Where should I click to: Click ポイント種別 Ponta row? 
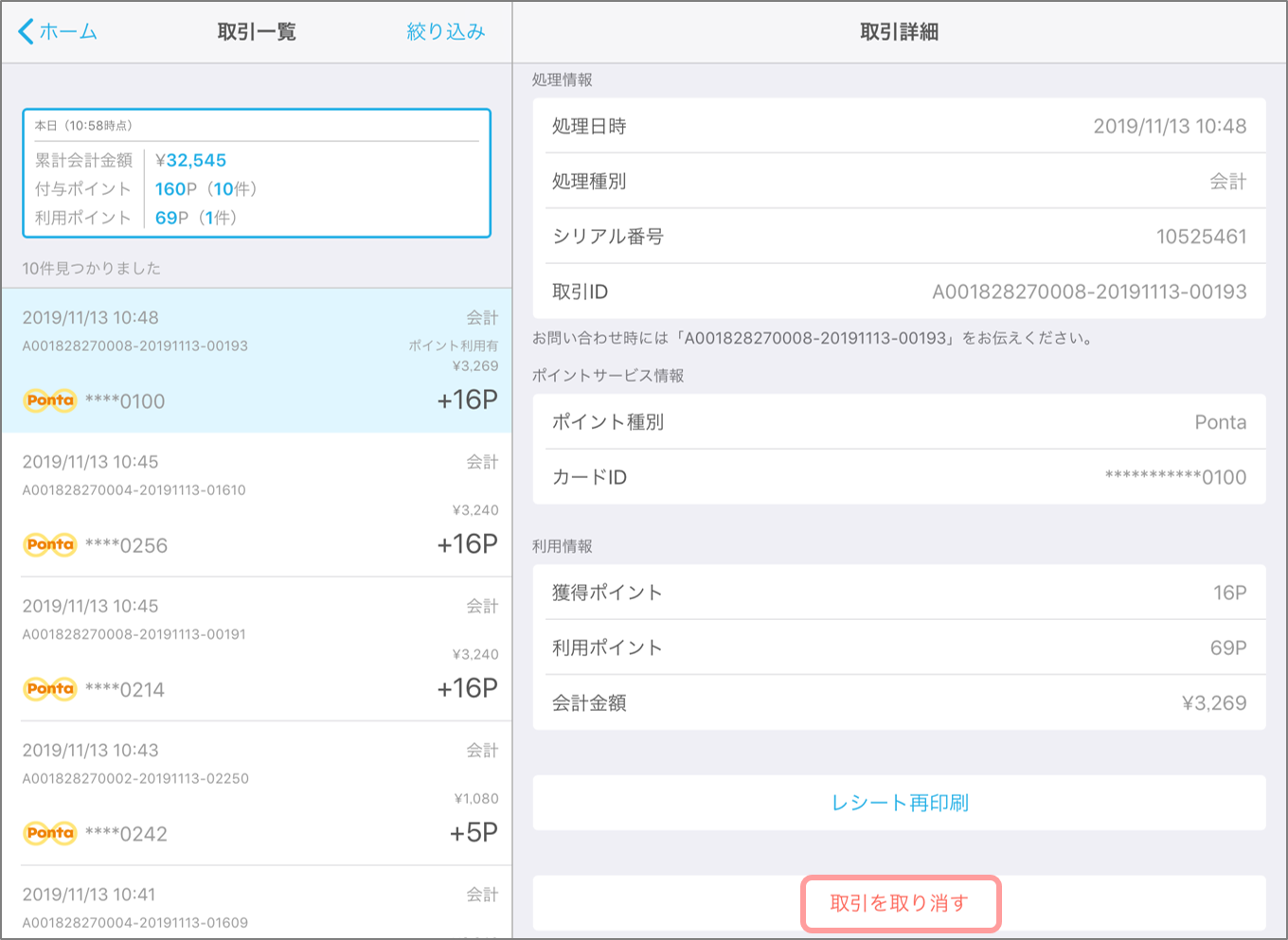899,422
